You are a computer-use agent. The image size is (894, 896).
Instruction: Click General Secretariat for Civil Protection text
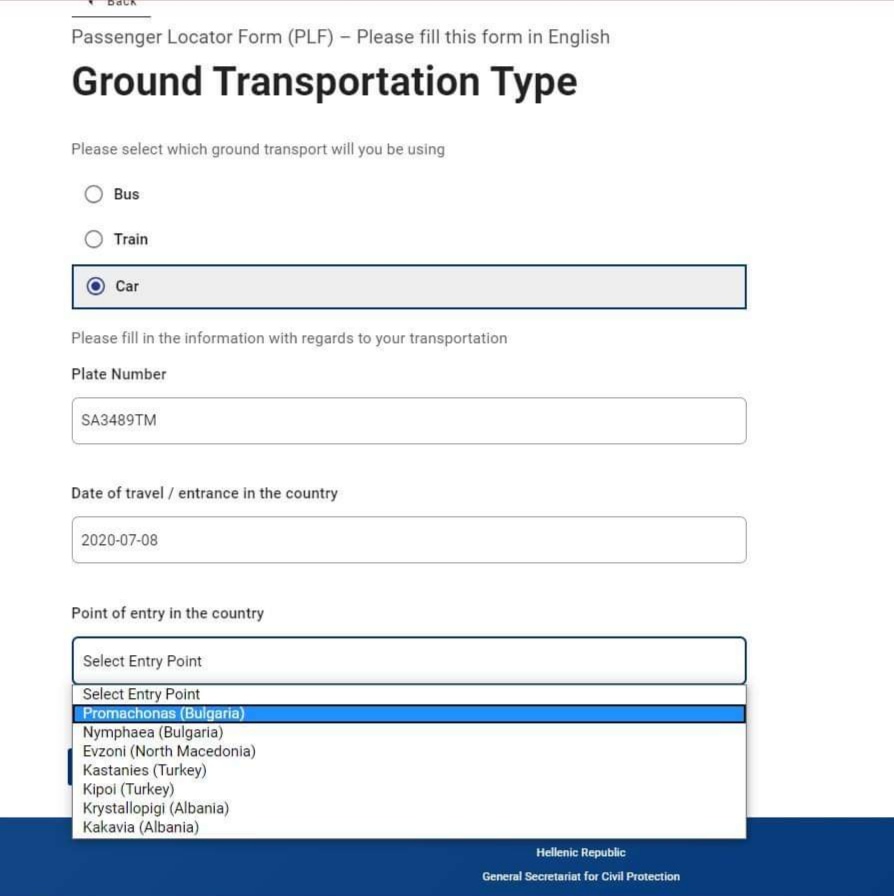[581, 877]
